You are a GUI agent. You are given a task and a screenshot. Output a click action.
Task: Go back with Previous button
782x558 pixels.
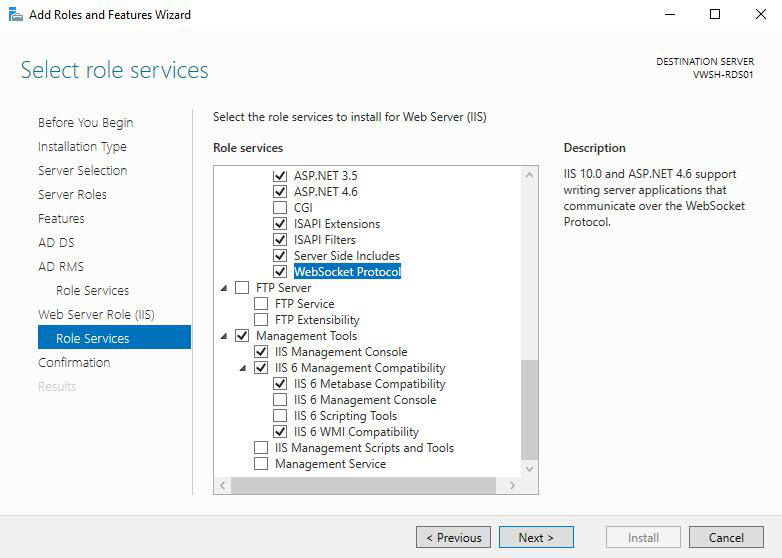(453, 538)
